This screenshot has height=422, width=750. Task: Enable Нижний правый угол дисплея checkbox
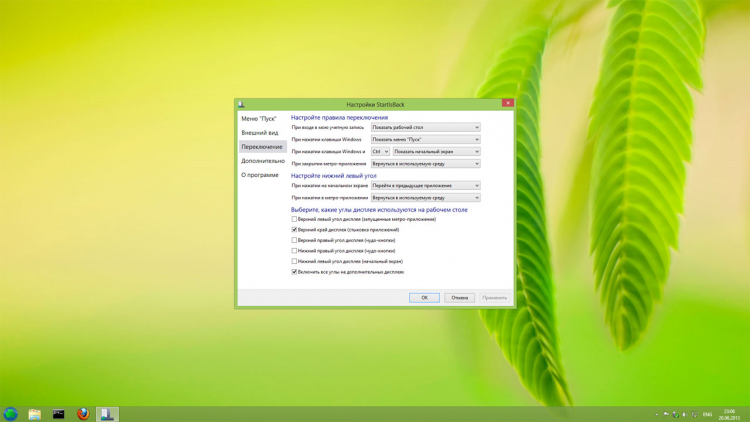point(294,251)
